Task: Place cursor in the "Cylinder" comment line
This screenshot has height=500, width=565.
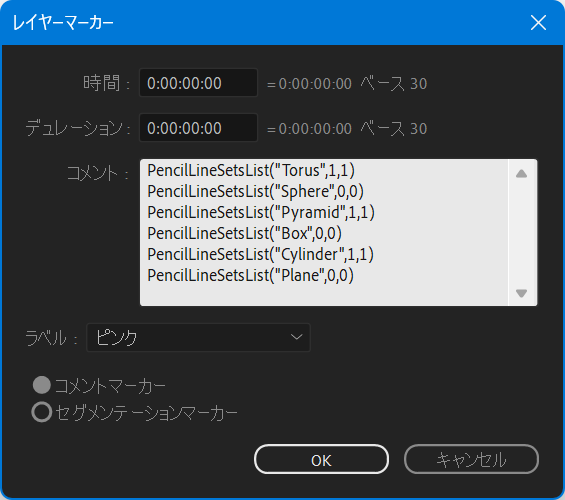Action: click(x=261, y=254)
